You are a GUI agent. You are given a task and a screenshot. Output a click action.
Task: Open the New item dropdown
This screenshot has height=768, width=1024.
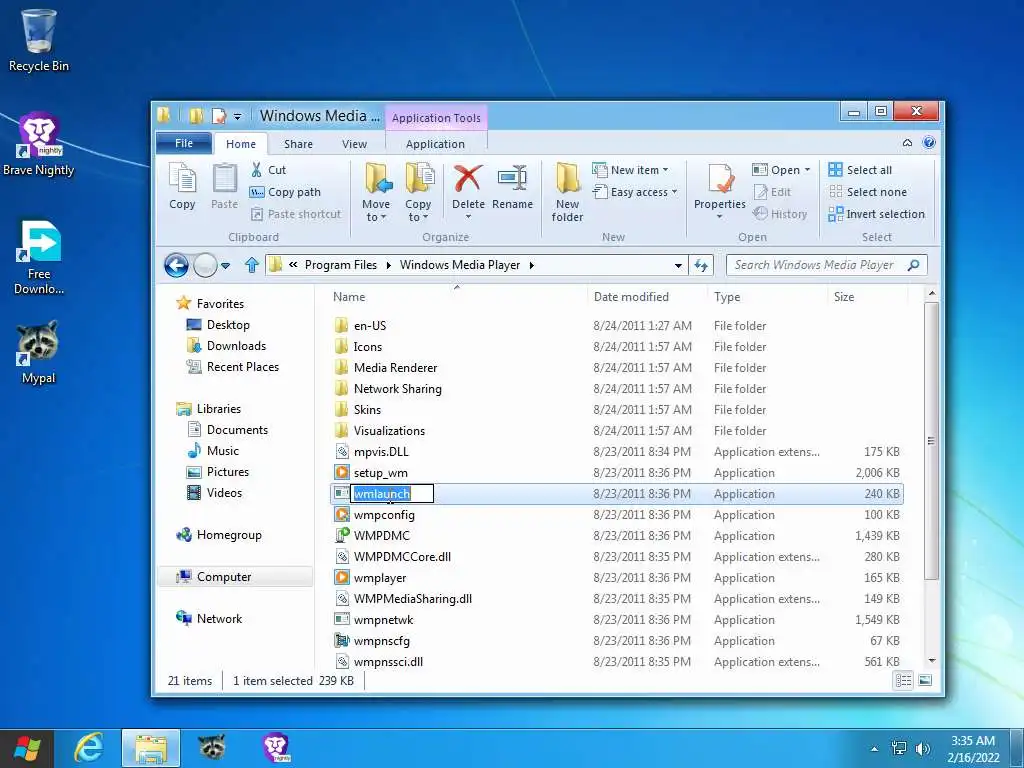[630, 170]
